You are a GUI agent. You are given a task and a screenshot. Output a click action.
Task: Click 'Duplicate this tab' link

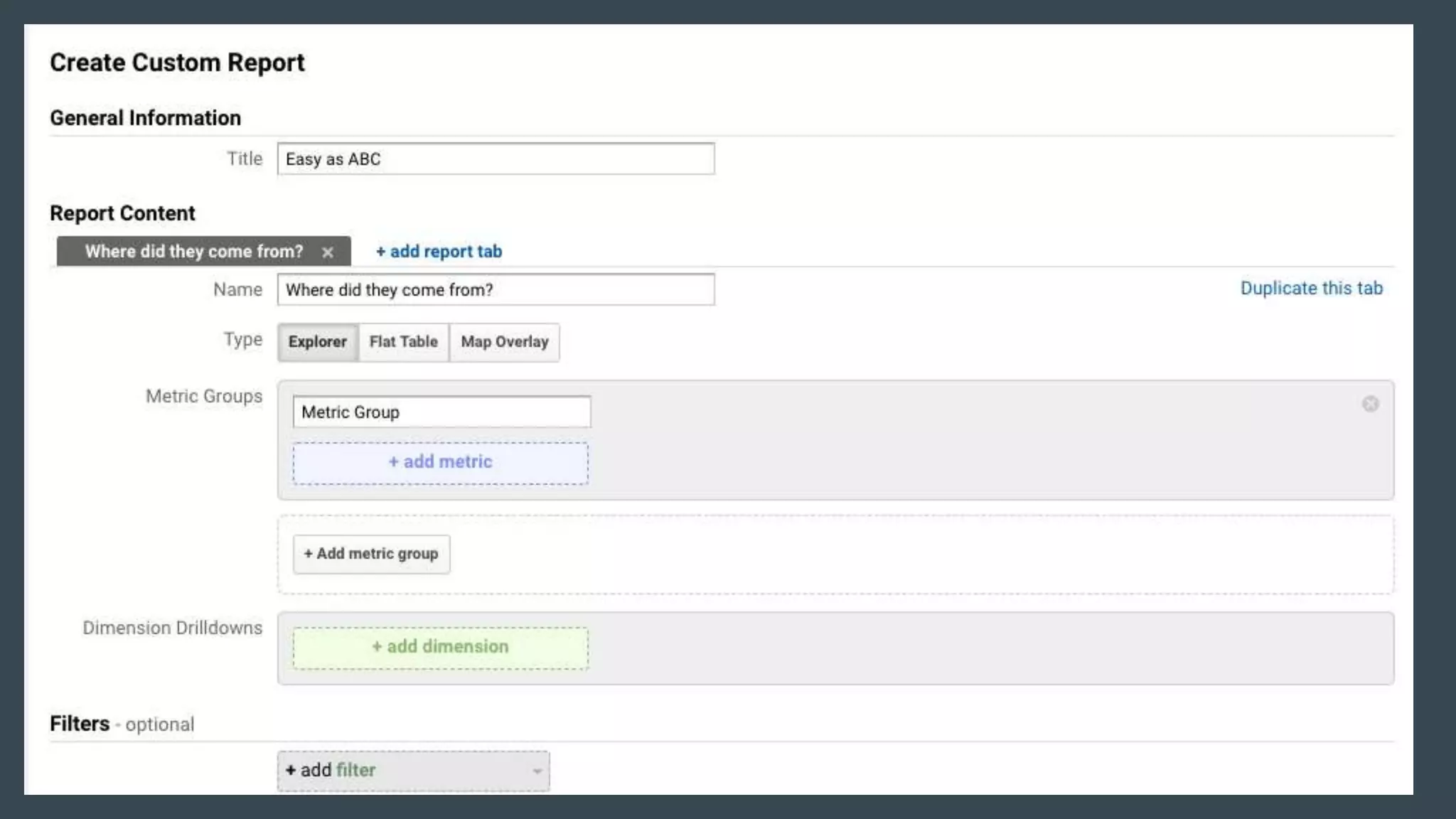(1311, 288)
